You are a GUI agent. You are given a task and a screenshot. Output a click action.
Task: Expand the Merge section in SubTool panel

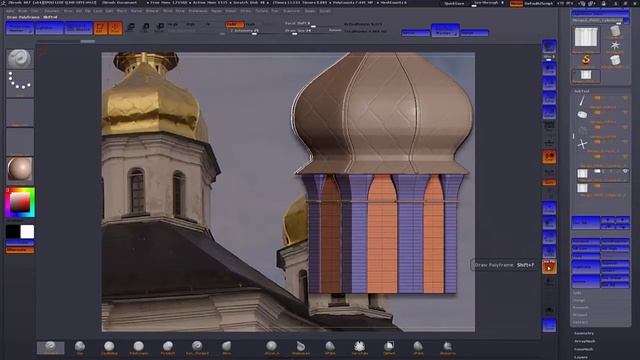click(x=579, y=300)
